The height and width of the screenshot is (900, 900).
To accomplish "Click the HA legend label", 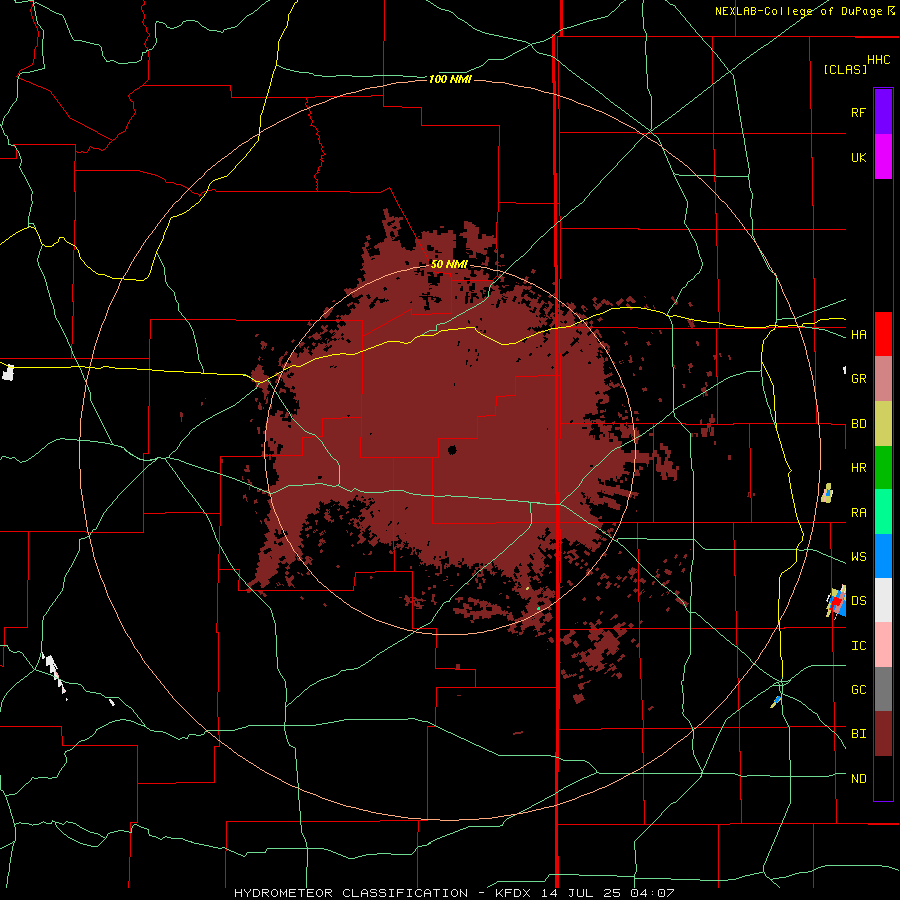I will tap(858, 335).
